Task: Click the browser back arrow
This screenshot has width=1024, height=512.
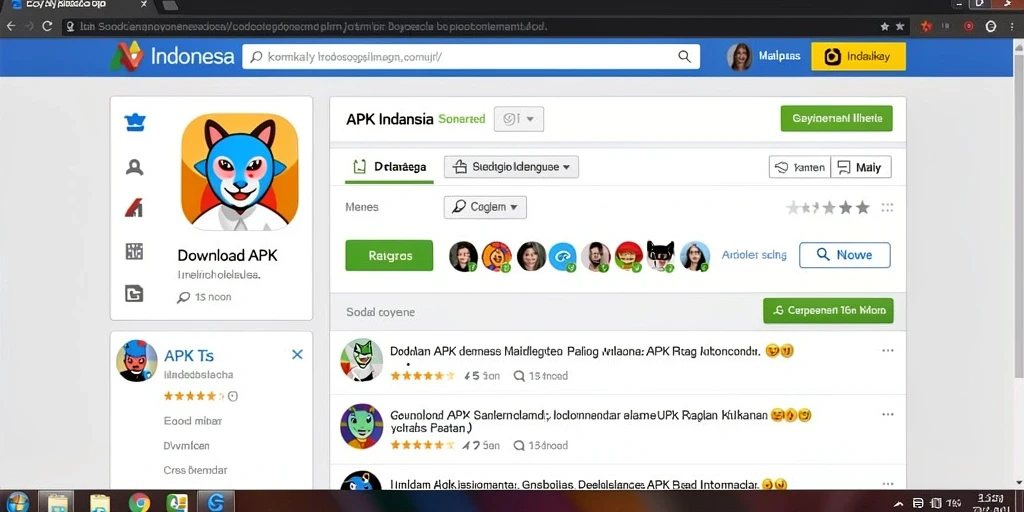Action: click(10, 27)
